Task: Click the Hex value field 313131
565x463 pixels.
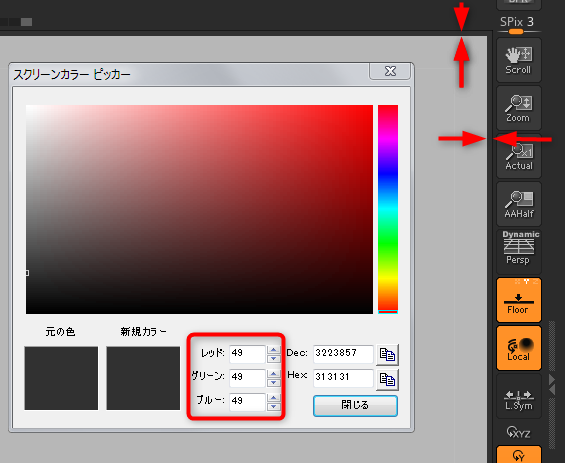Action: [343, 378]
